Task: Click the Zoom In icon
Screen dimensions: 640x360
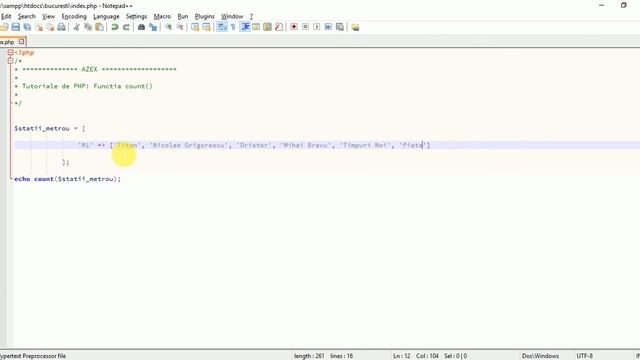Action: pyautogui.click(x=168, y=27)
